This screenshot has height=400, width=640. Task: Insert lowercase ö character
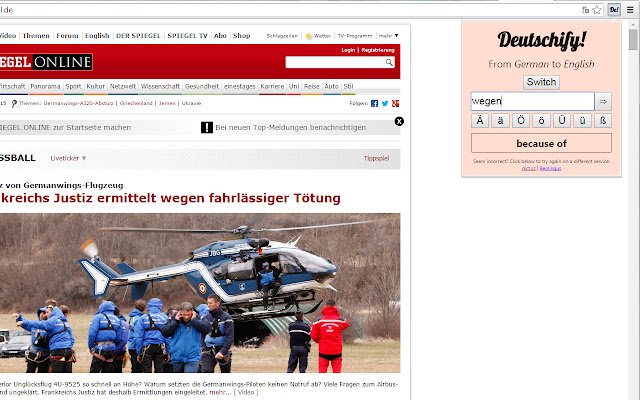541,120
